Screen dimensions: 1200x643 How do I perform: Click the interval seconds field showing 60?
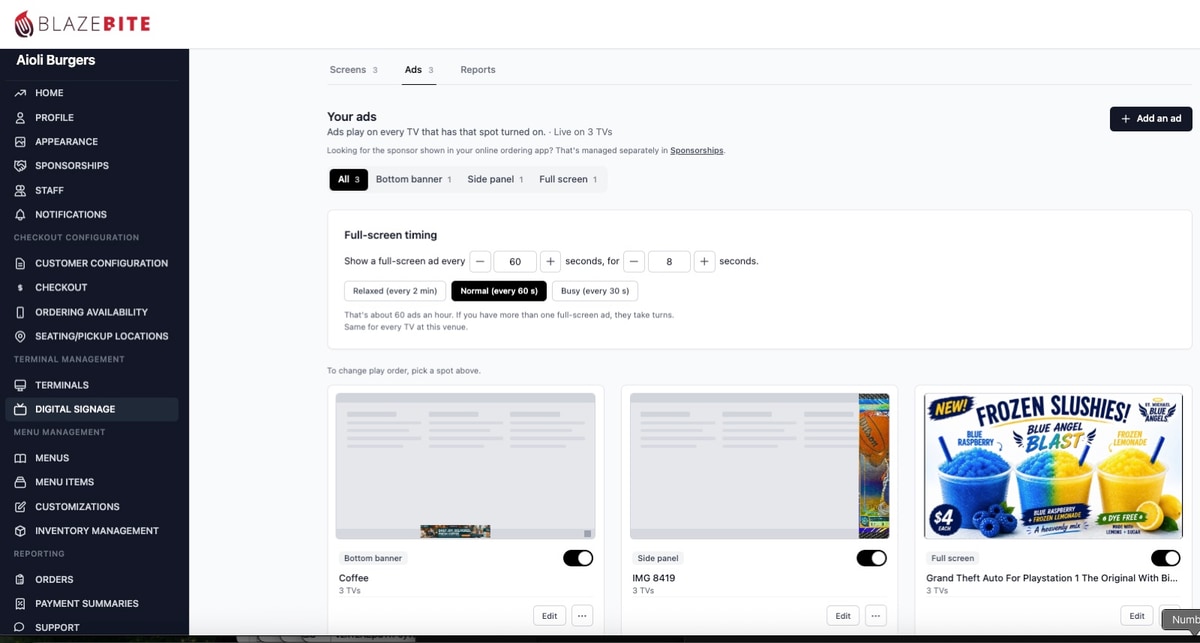point(515,261)
